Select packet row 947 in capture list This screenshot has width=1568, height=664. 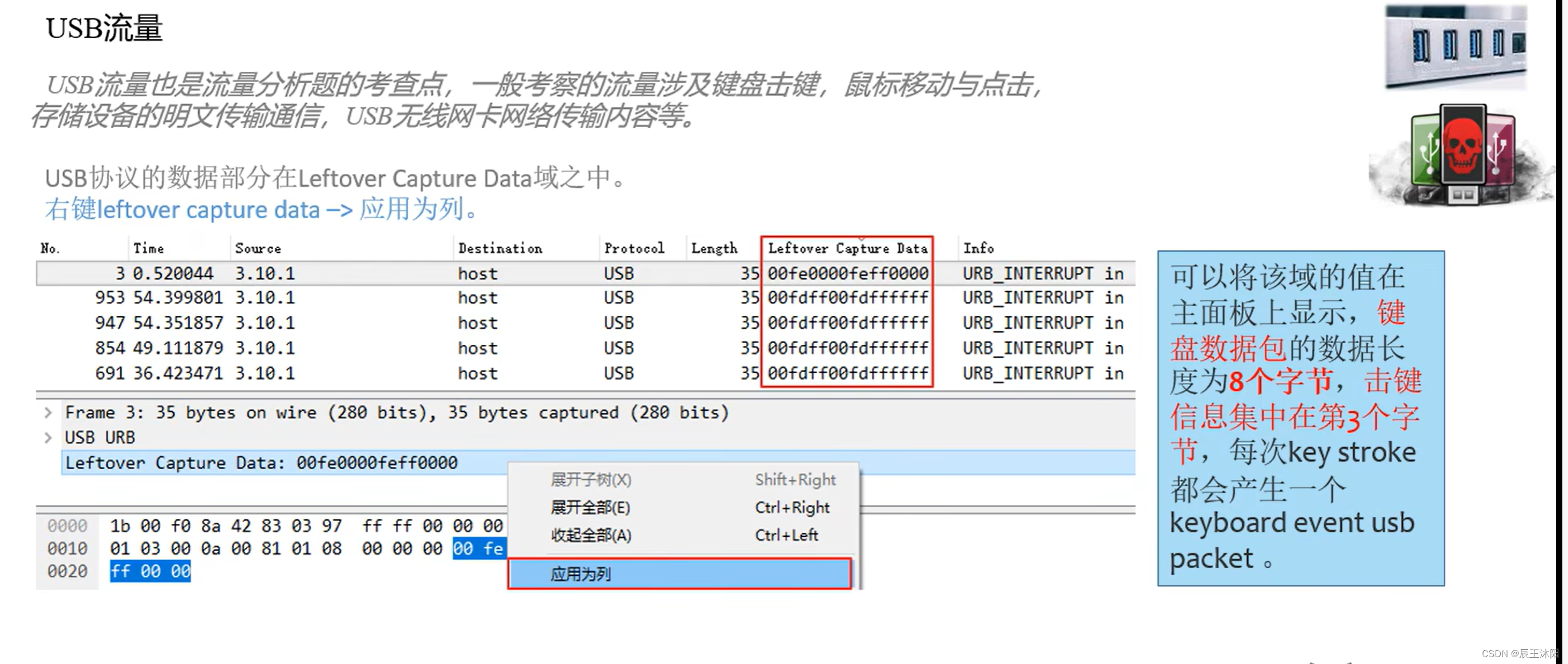pos(400,322)
